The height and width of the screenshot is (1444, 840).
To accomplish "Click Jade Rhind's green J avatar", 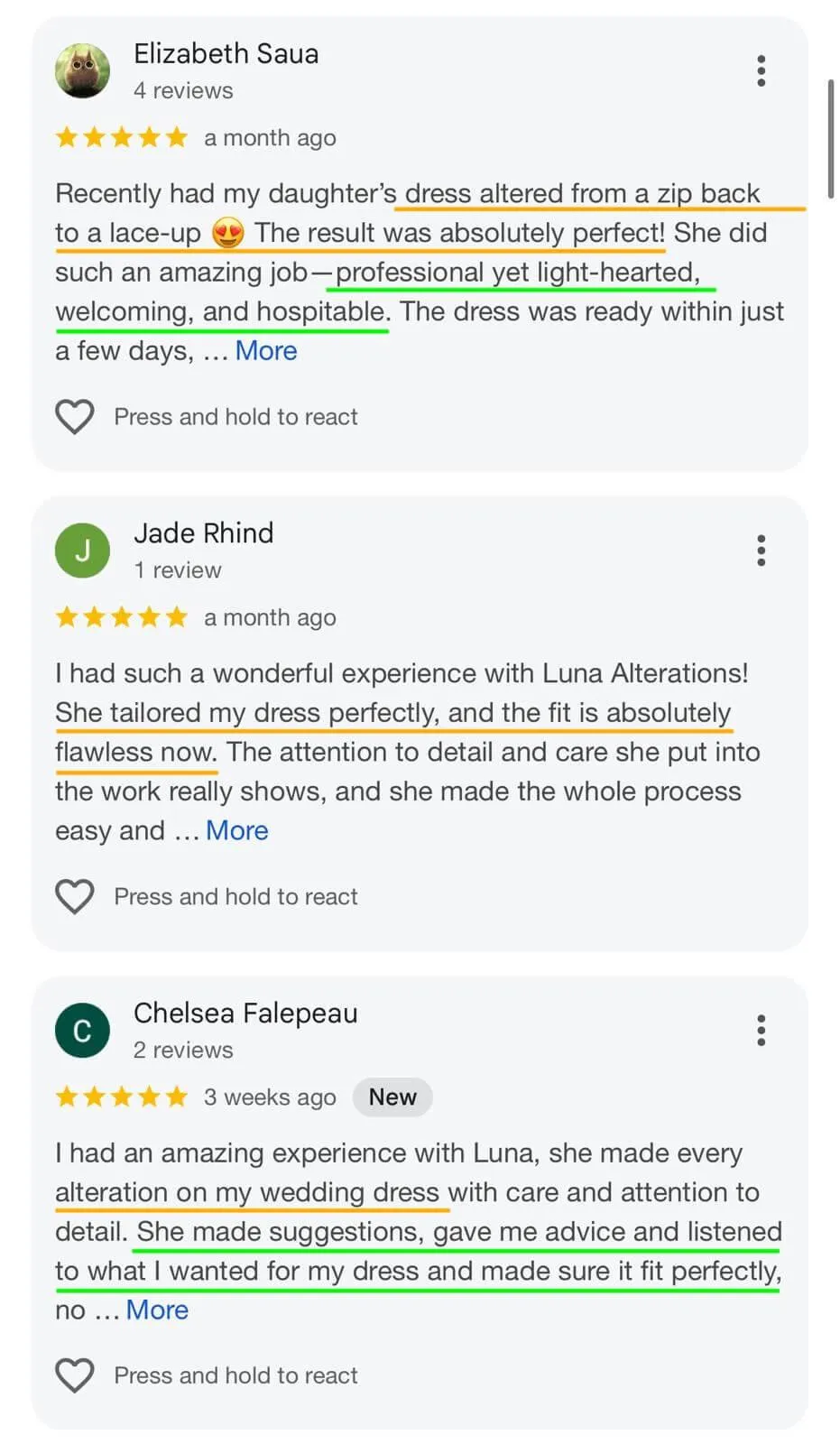I will (x=82, y=551).
